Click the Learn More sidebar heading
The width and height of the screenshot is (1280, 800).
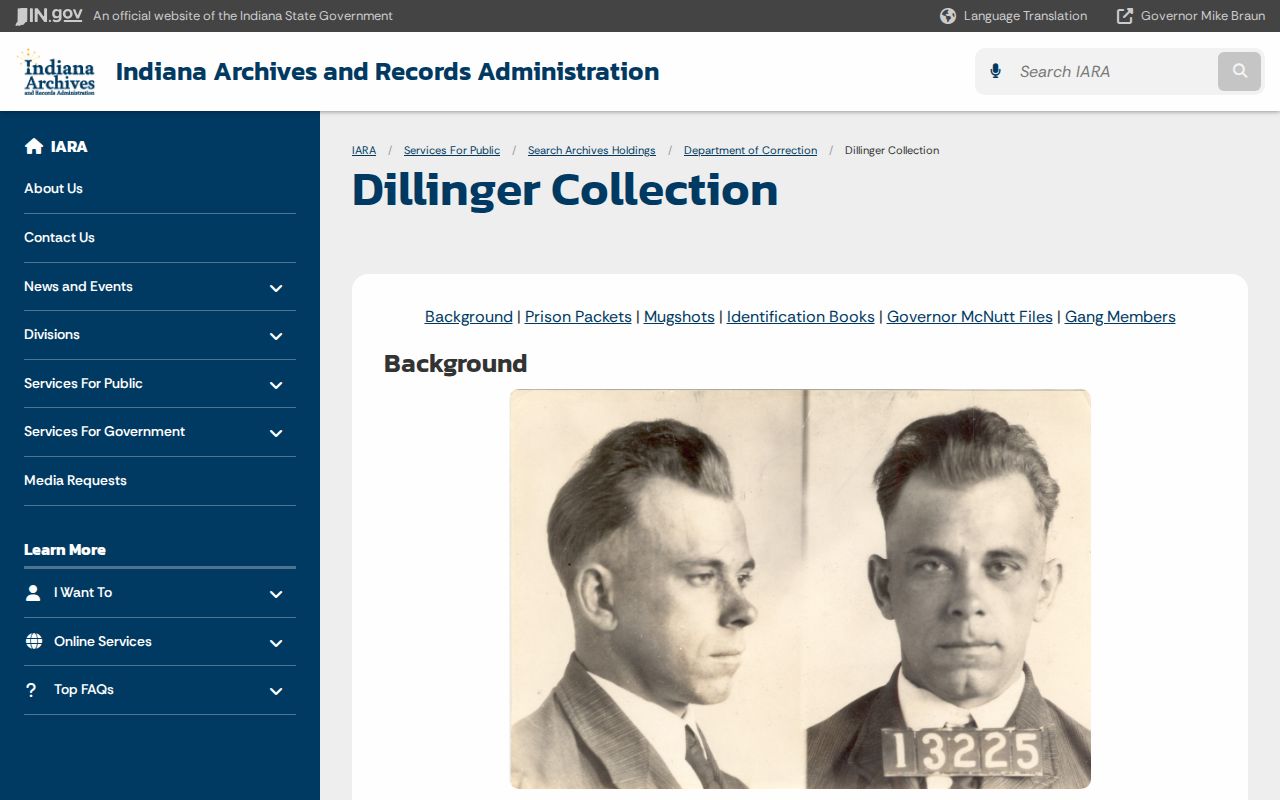64,550
